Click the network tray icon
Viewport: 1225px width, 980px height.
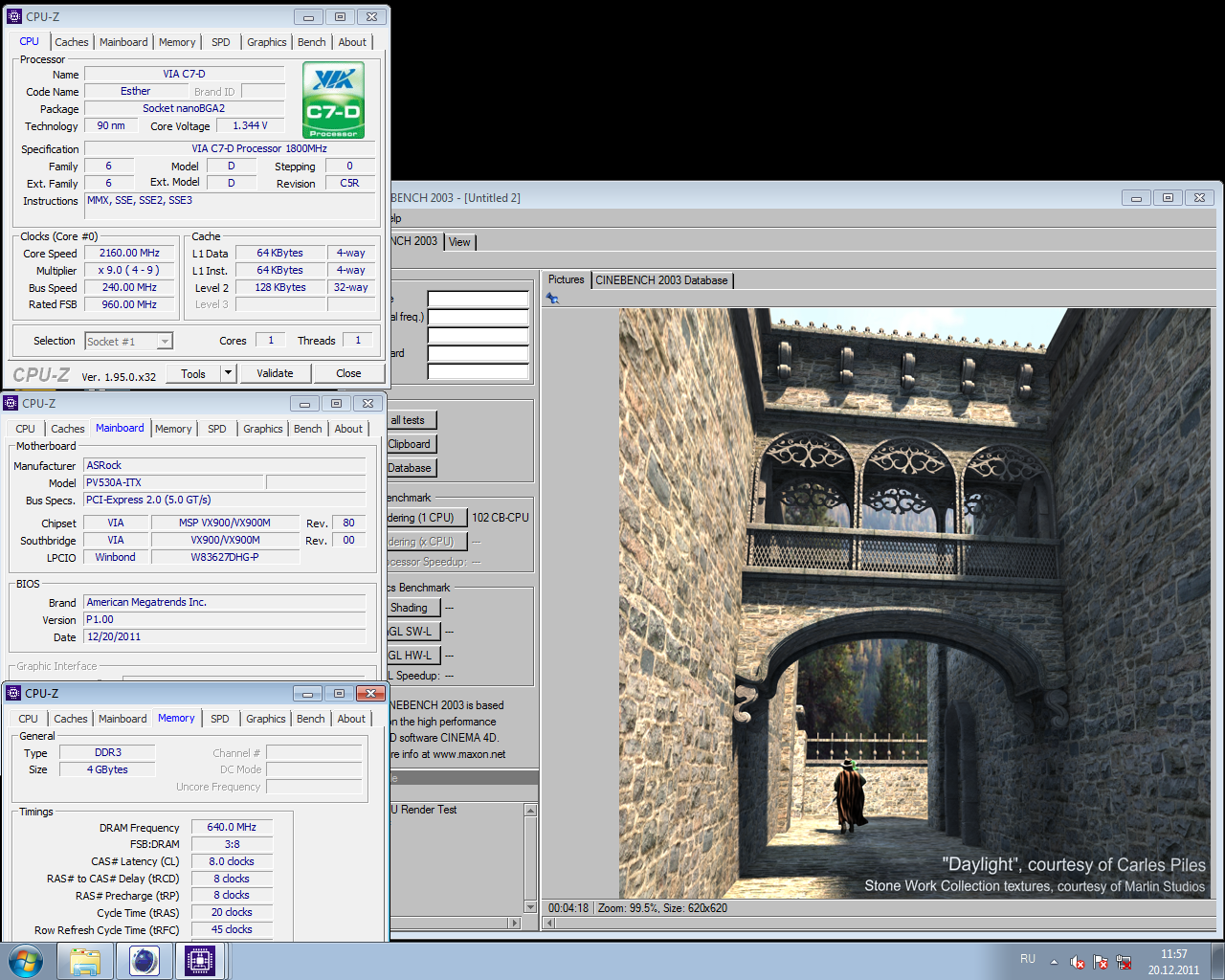[1124, 962]
